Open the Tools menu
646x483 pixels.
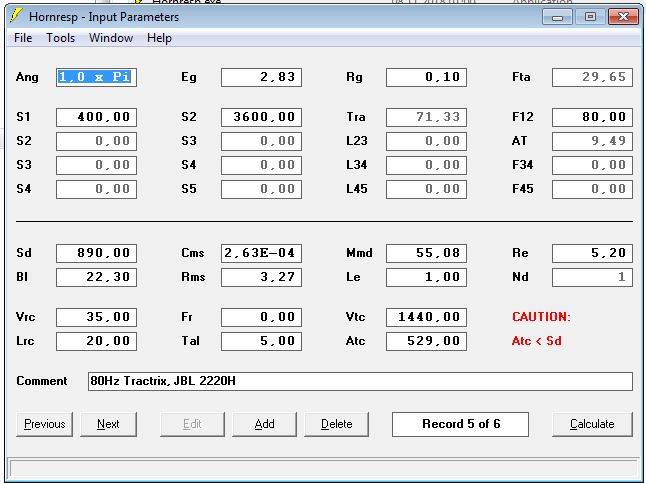coord(61,38)
